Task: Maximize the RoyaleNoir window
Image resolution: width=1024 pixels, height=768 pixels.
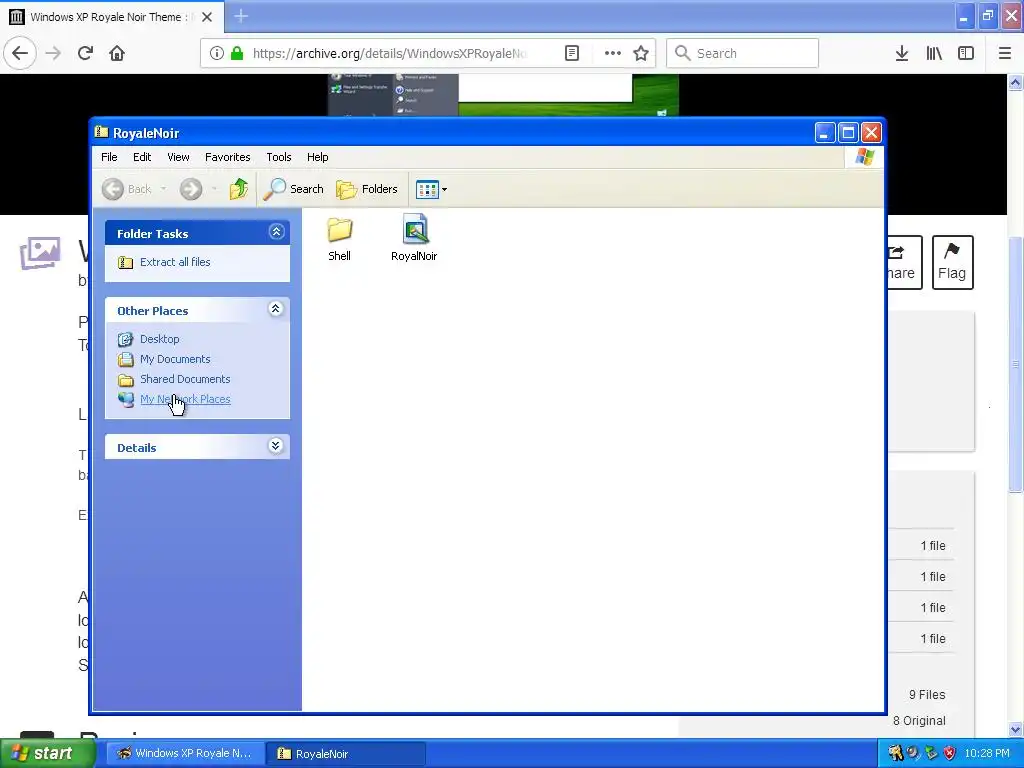Action: tap(848, 133)
